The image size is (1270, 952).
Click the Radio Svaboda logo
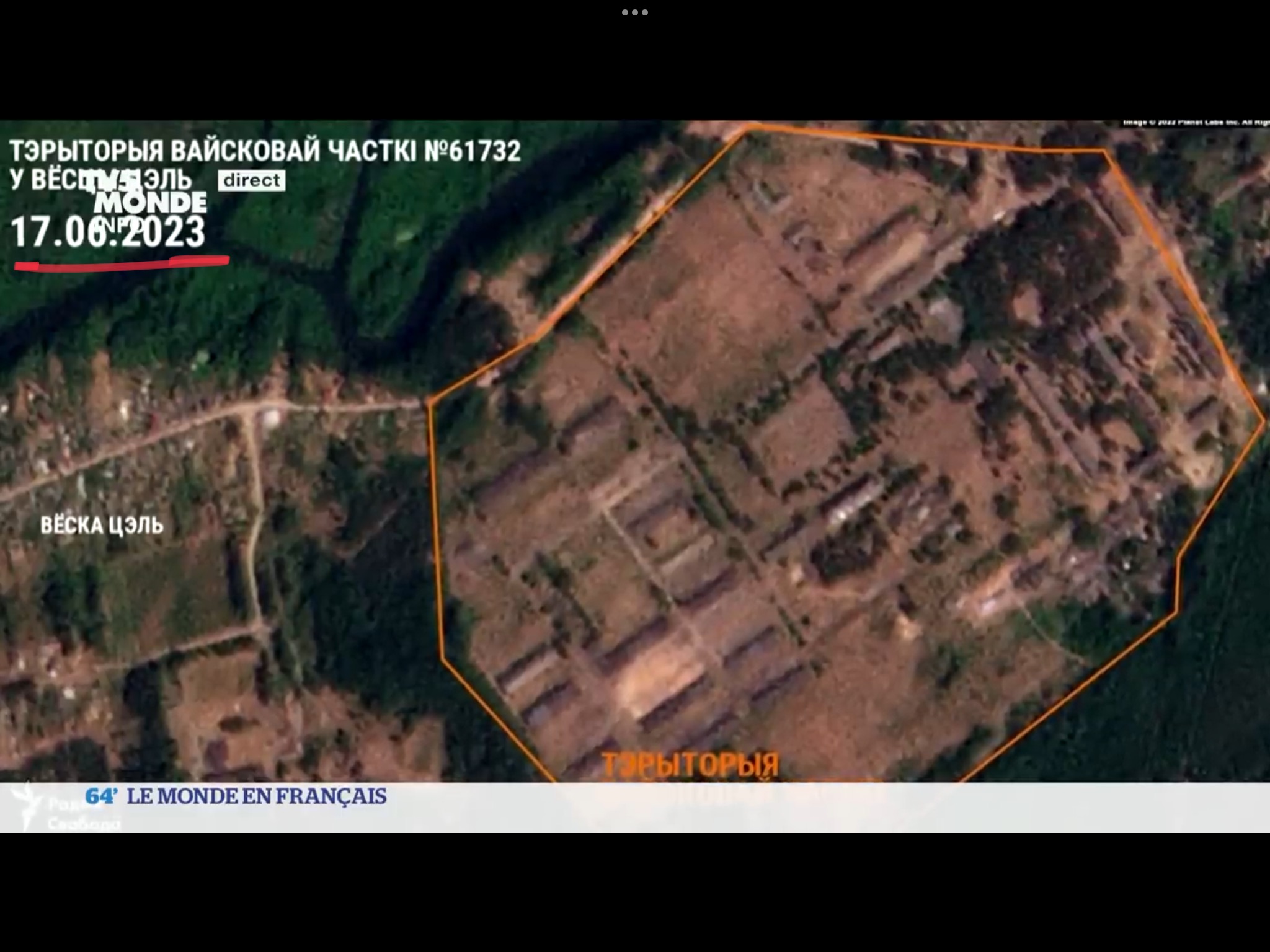[x=66, y=807]
